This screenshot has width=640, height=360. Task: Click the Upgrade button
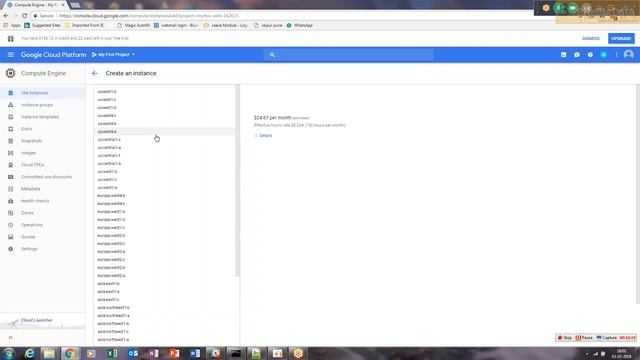pyautogui.click(x=621, y=38)
